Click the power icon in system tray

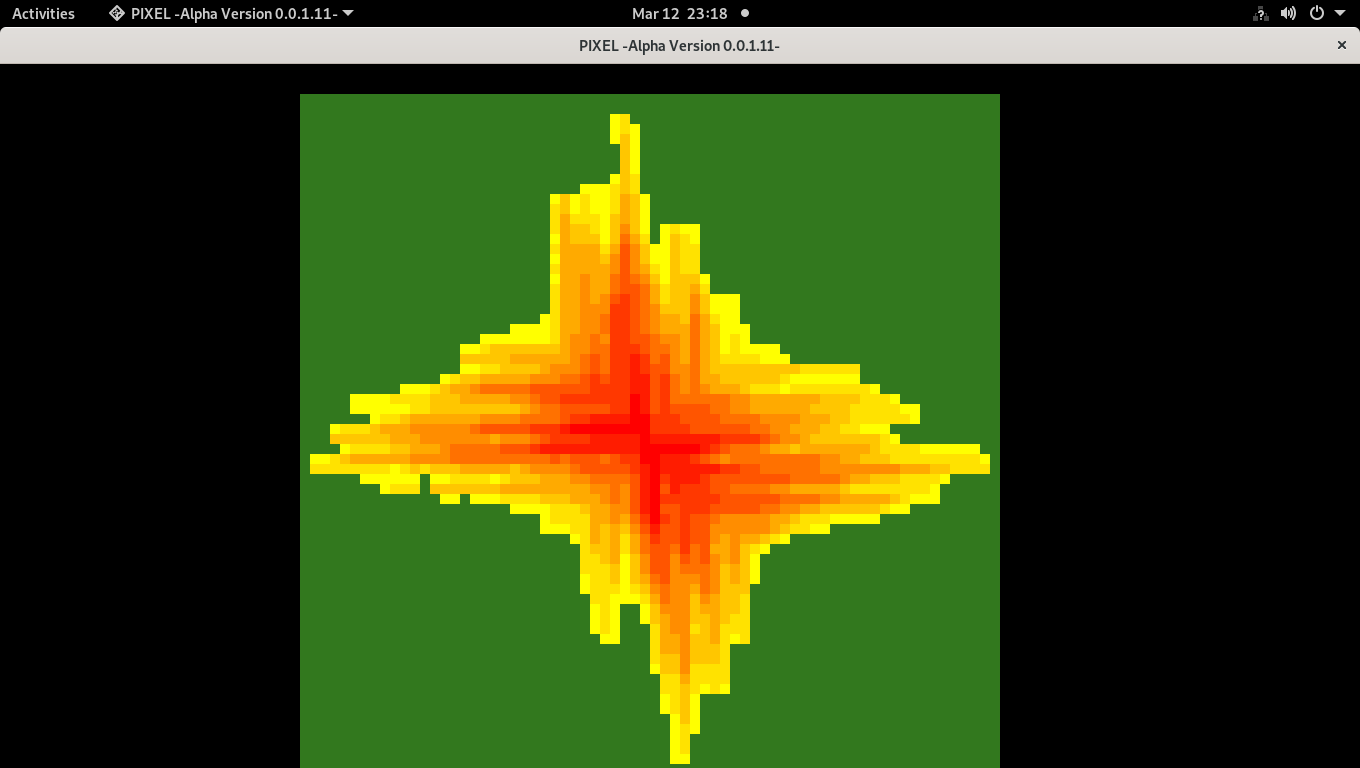coord(1317,13)
